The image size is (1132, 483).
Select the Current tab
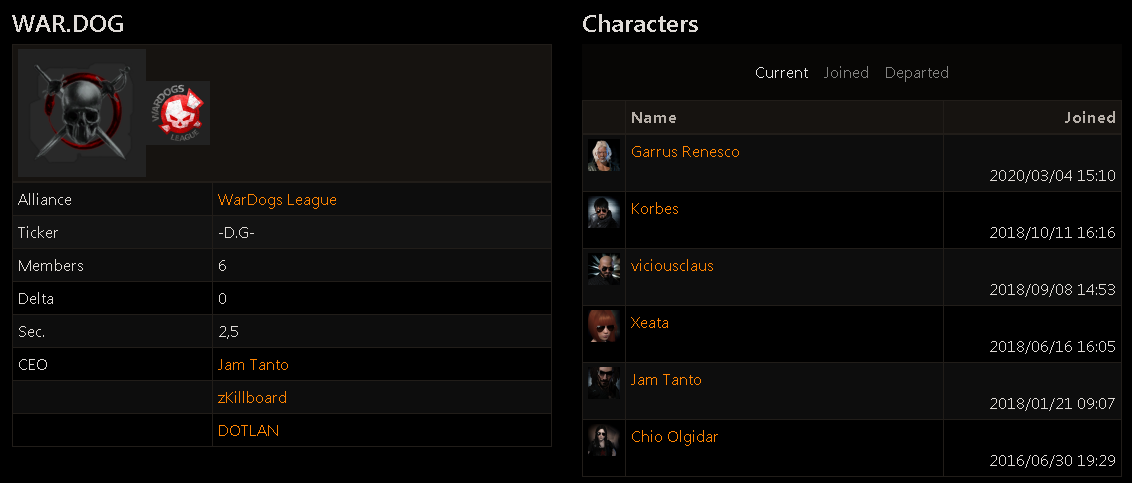[782, 73]
